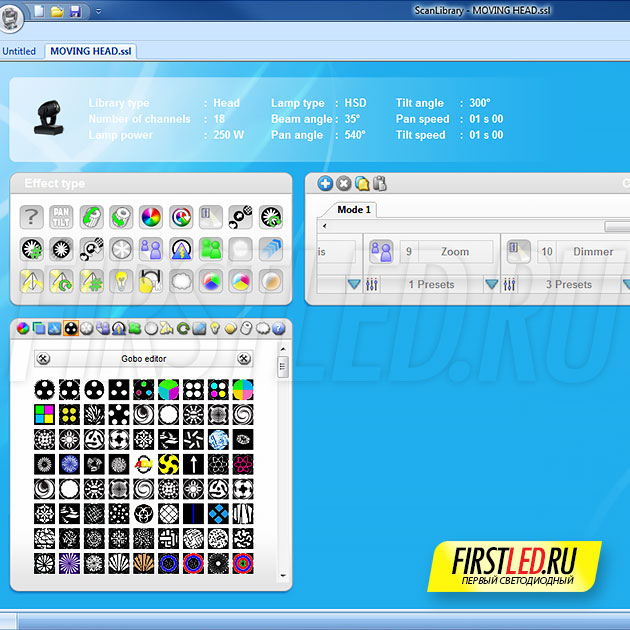Click the gobo list scroll down arrow
Viewport: 630px width, 630px height.
click(x=283, y=577)
